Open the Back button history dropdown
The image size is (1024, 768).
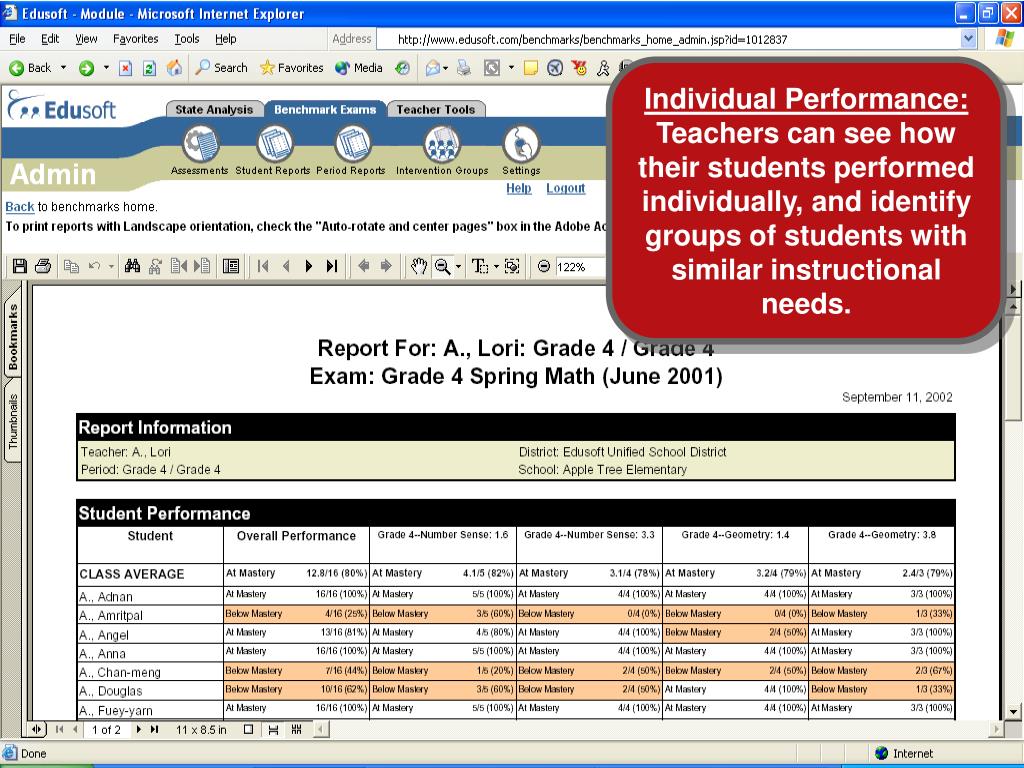(63, 67)
